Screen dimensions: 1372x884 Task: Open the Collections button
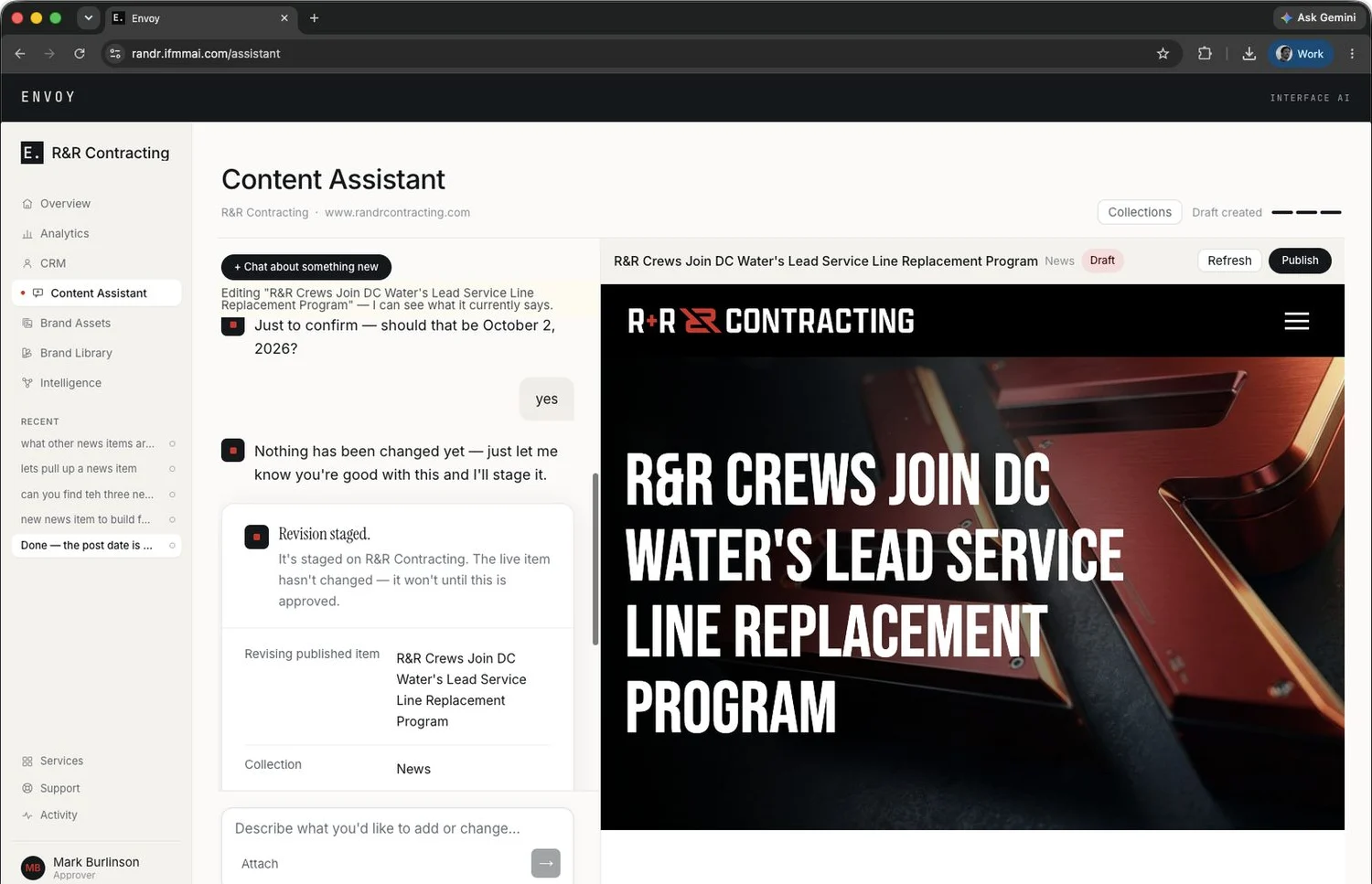[x=1140, y=212]
